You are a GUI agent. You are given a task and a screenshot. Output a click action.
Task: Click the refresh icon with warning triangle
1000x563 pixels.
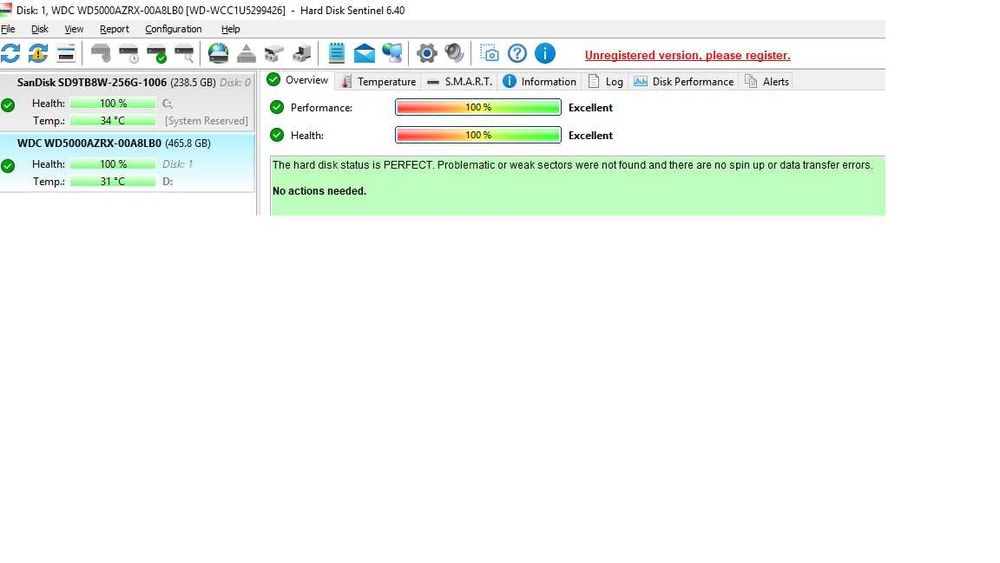(38, 54)
